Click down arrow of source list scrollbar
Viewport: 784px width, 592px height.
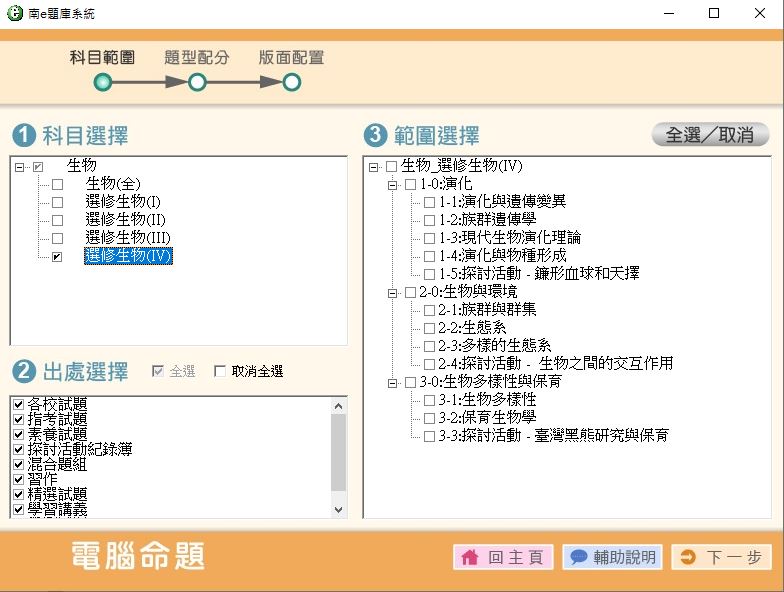click(338, 510)
